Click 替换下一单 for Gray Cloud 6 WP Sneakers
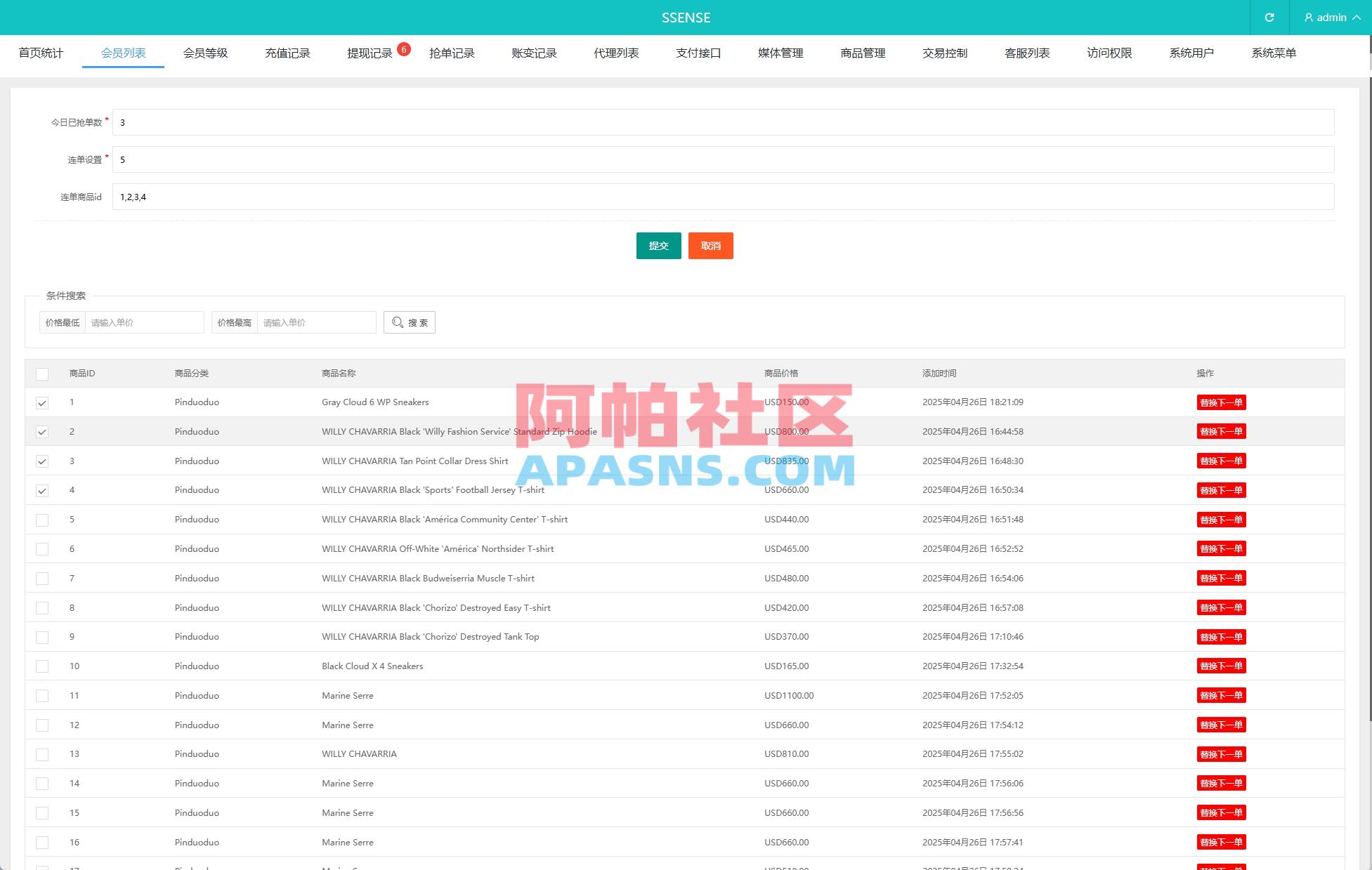The width and height of the screenshot is (1372, 870). pos(1221,402)
